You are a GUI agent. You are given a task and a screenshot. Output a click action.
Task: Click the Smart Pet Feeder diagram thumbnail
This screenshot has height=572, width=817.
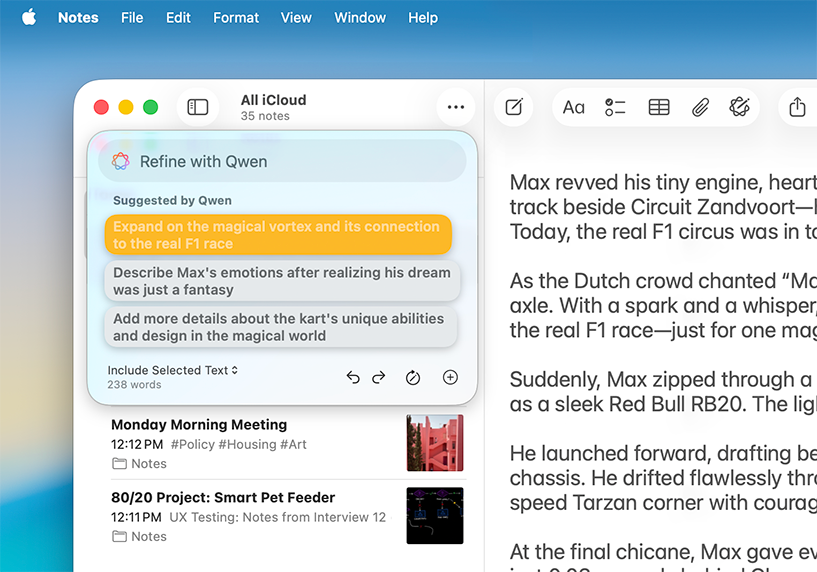(x=435, y=516)
